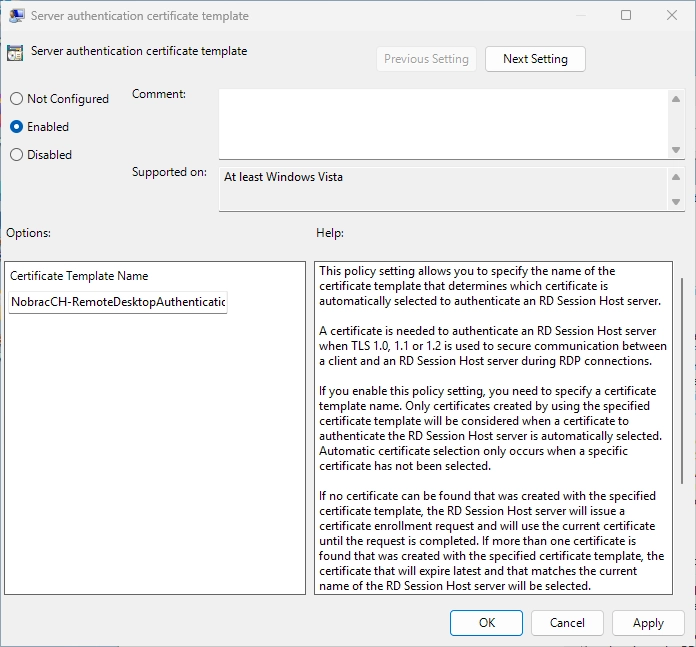The width and height of the screenshot is (696, 647).
Task: Click the Apply button
Action: [648, 623]
